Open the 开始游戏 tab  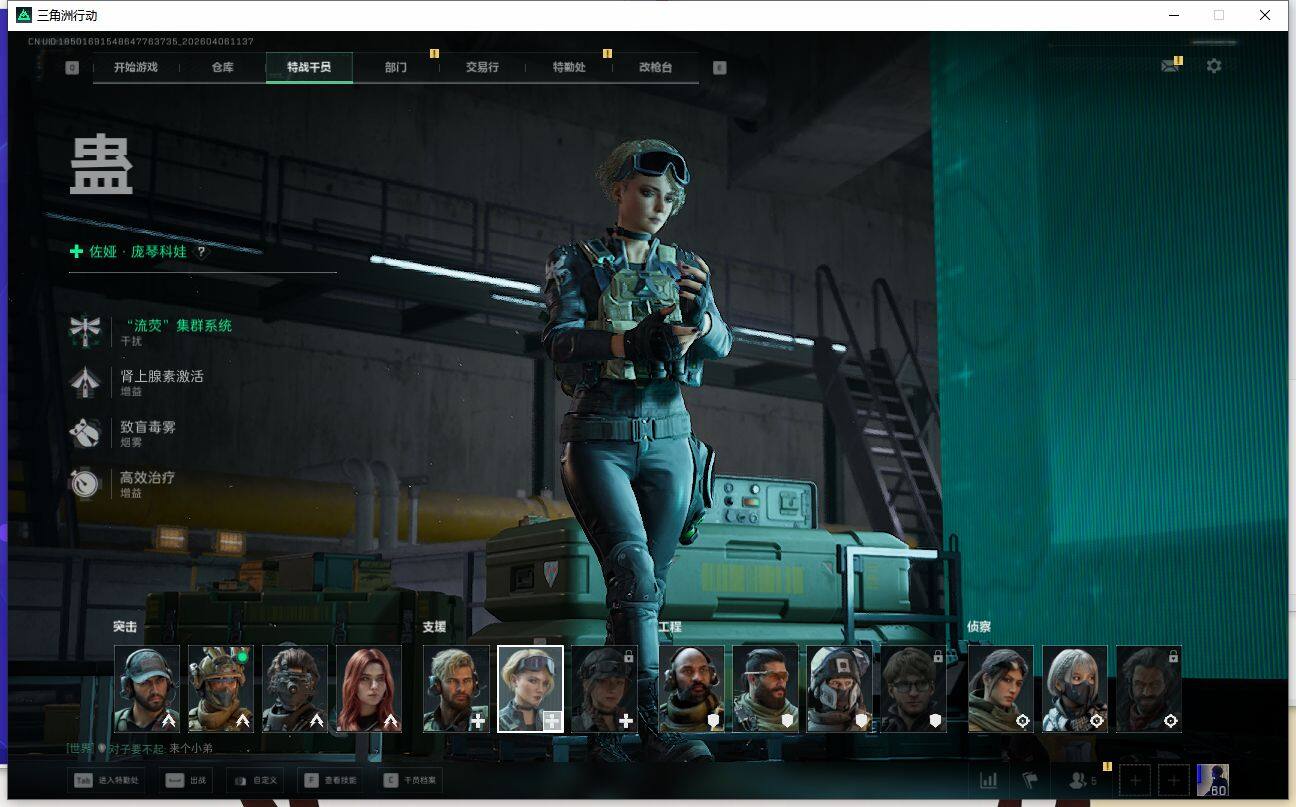[136, 67]
